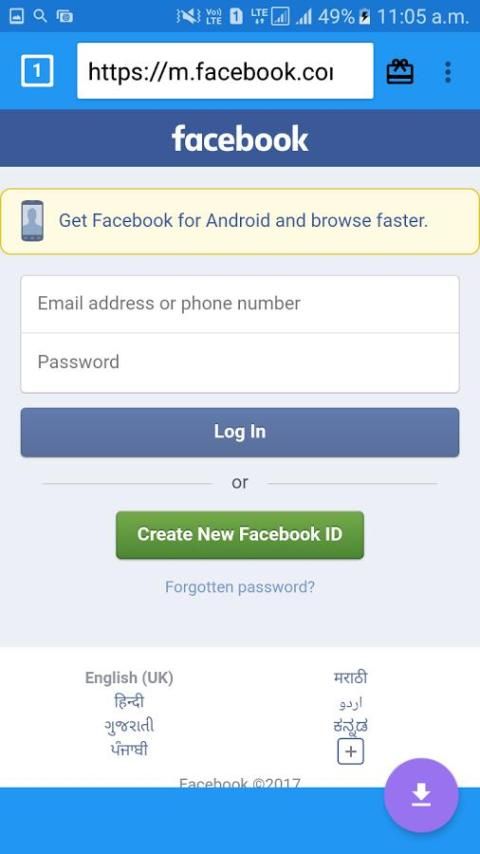Open the Forgotten password? link

tap(240, 587)
